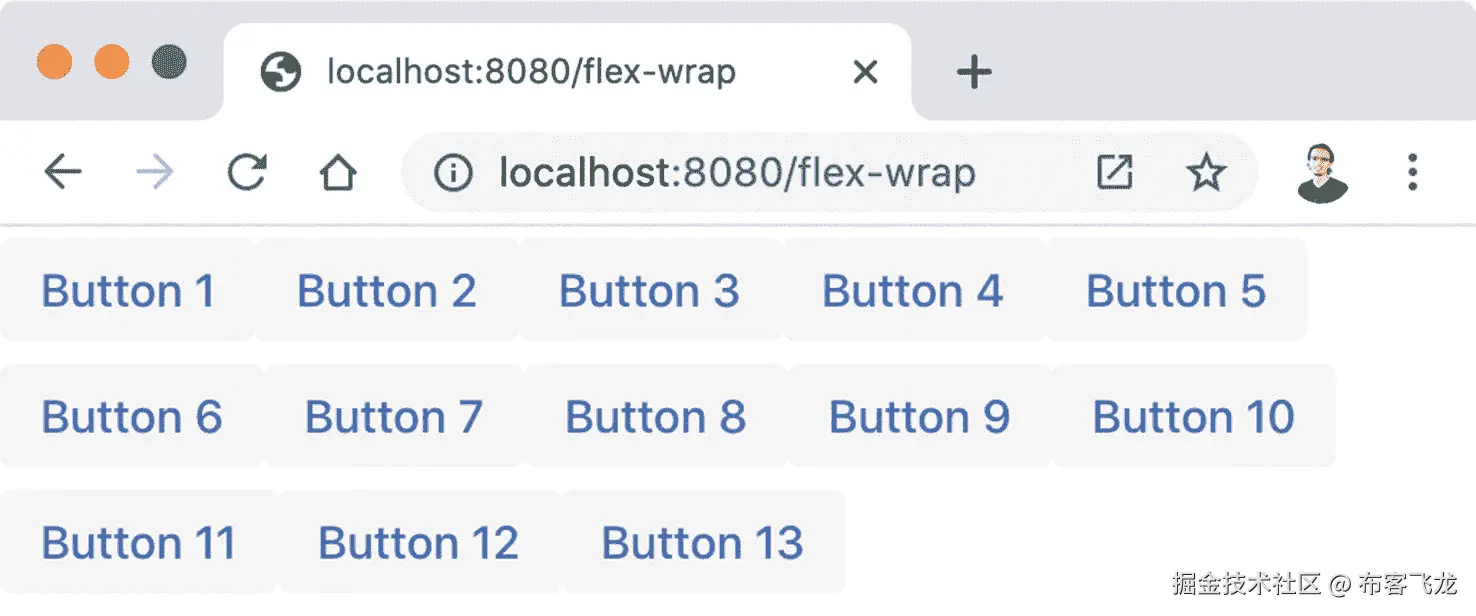Click Button 7
Image resolution: width=1476 pixels, height=616 pixels.
point(394,416)
